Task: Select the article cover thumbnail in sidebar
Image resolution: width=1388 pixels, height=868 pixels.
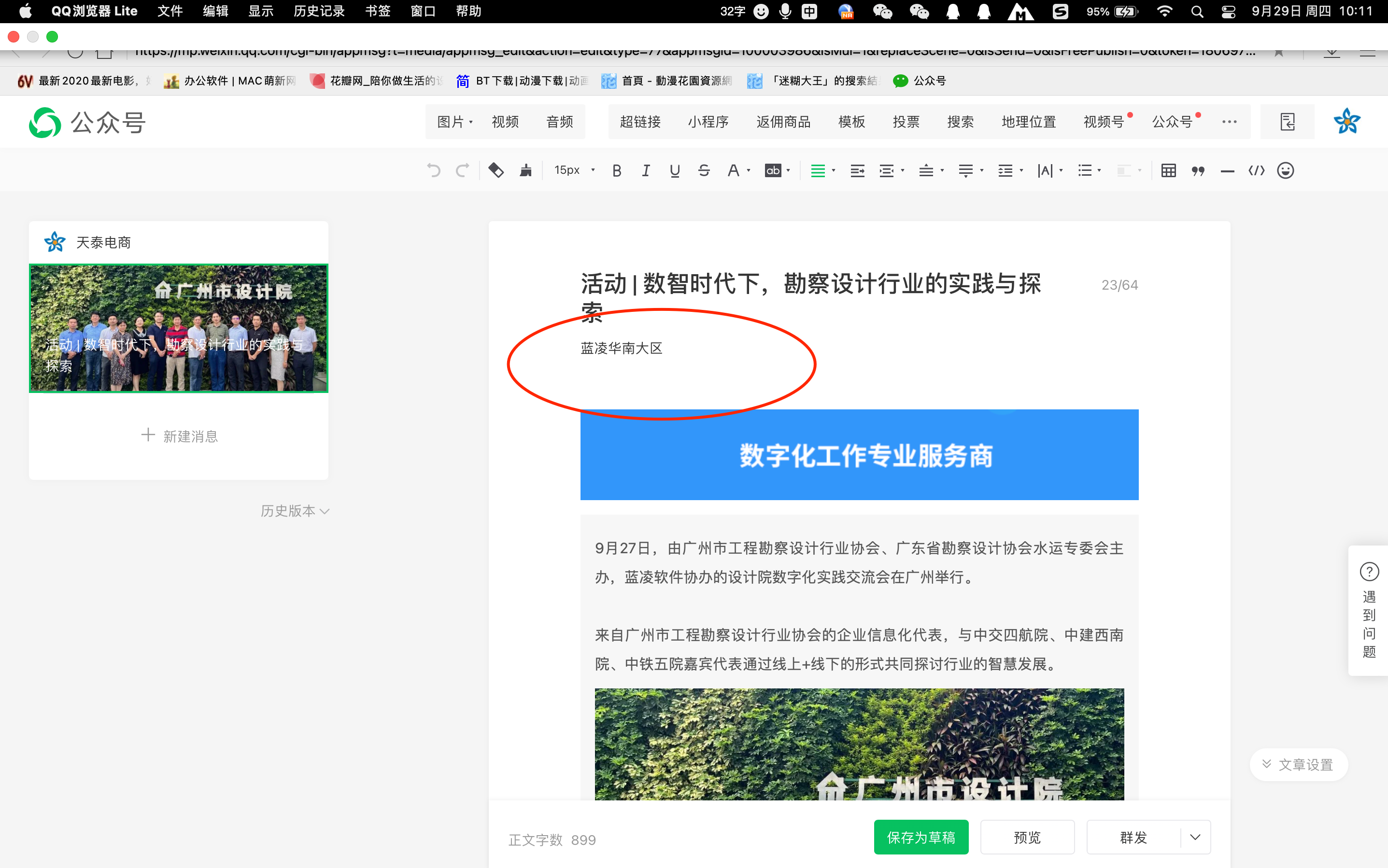Action: (179, 328)
